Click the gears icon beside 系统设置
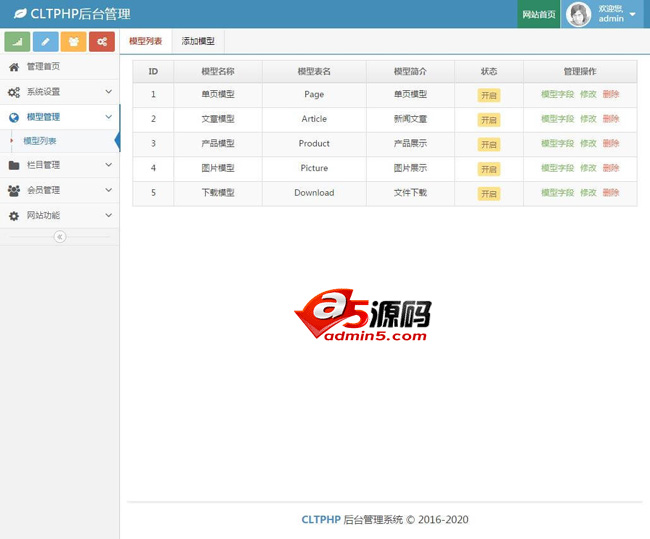 tap(14, 92)
